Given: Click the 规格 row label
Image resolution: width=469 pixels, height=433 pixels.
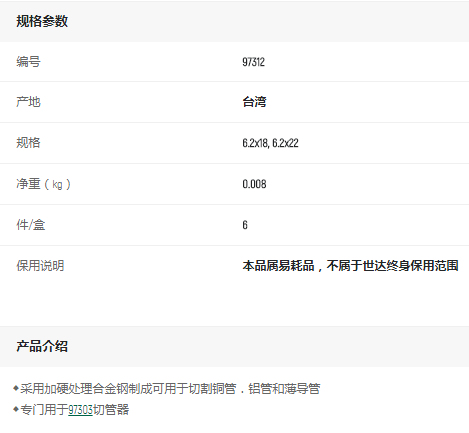Looking at the screenshot, I should click(x=28, y=143).
